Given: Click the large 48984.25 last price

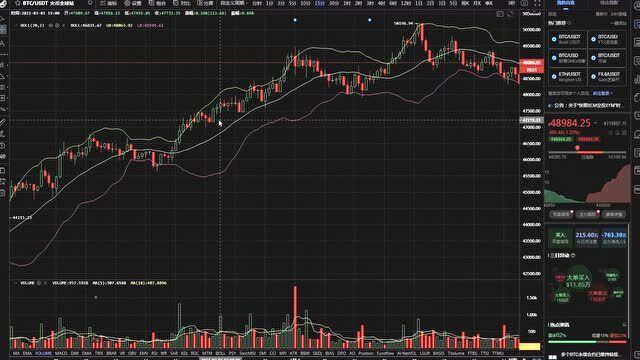Looking at the screenshot, I should coord(570,123).
